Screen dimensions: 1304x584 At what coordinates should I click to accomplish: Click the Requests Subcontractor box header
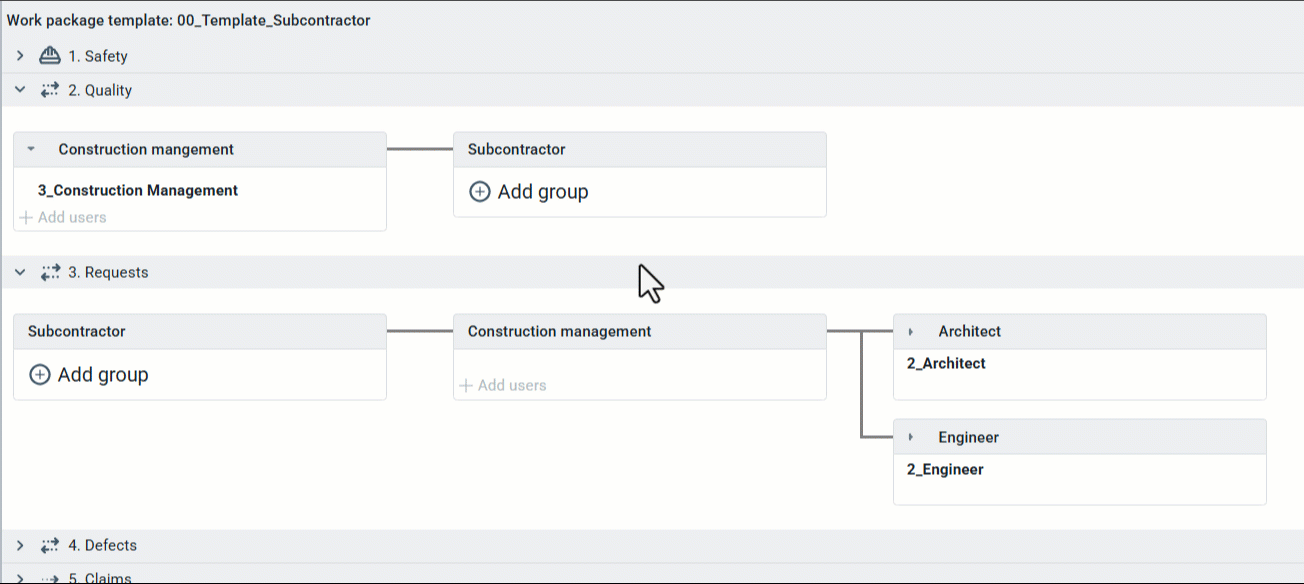pos(200,332)
